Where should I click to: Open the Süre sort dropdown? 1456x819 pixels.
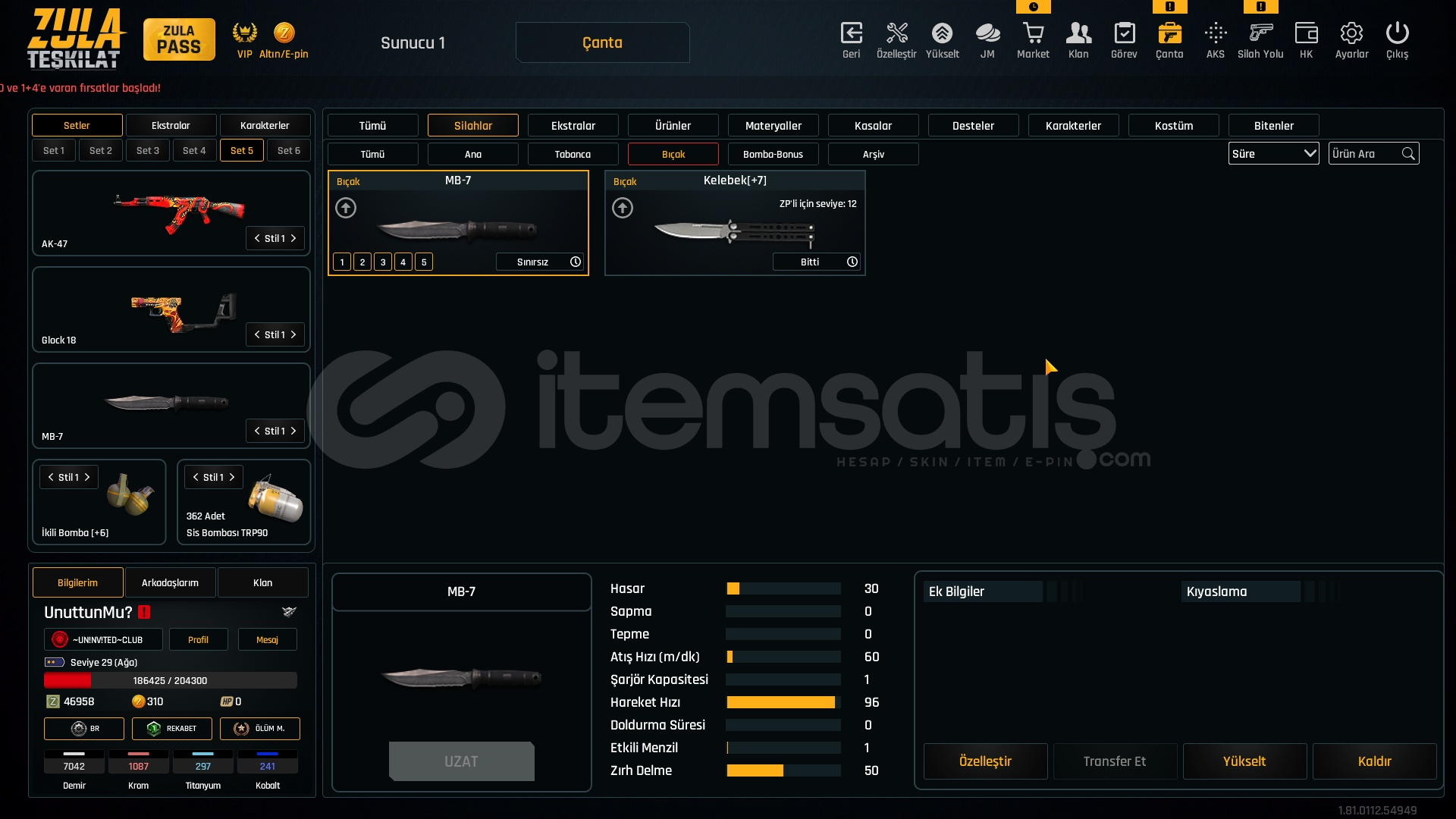tap(1273, 154)
